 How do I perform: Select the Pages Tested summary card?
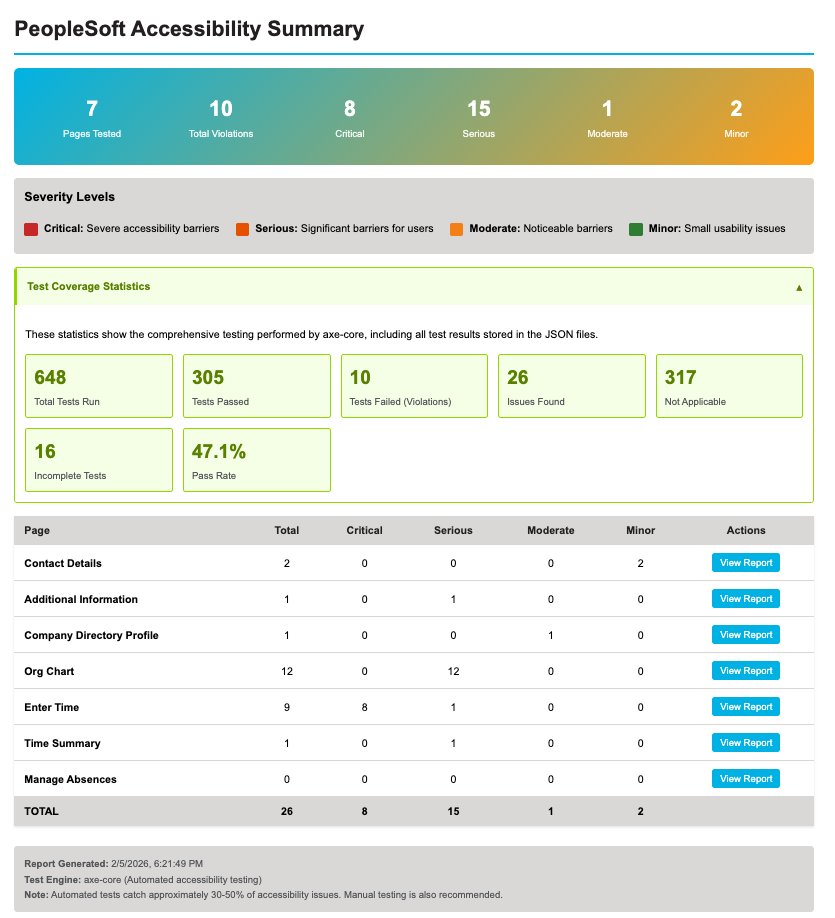click(92, 116)
